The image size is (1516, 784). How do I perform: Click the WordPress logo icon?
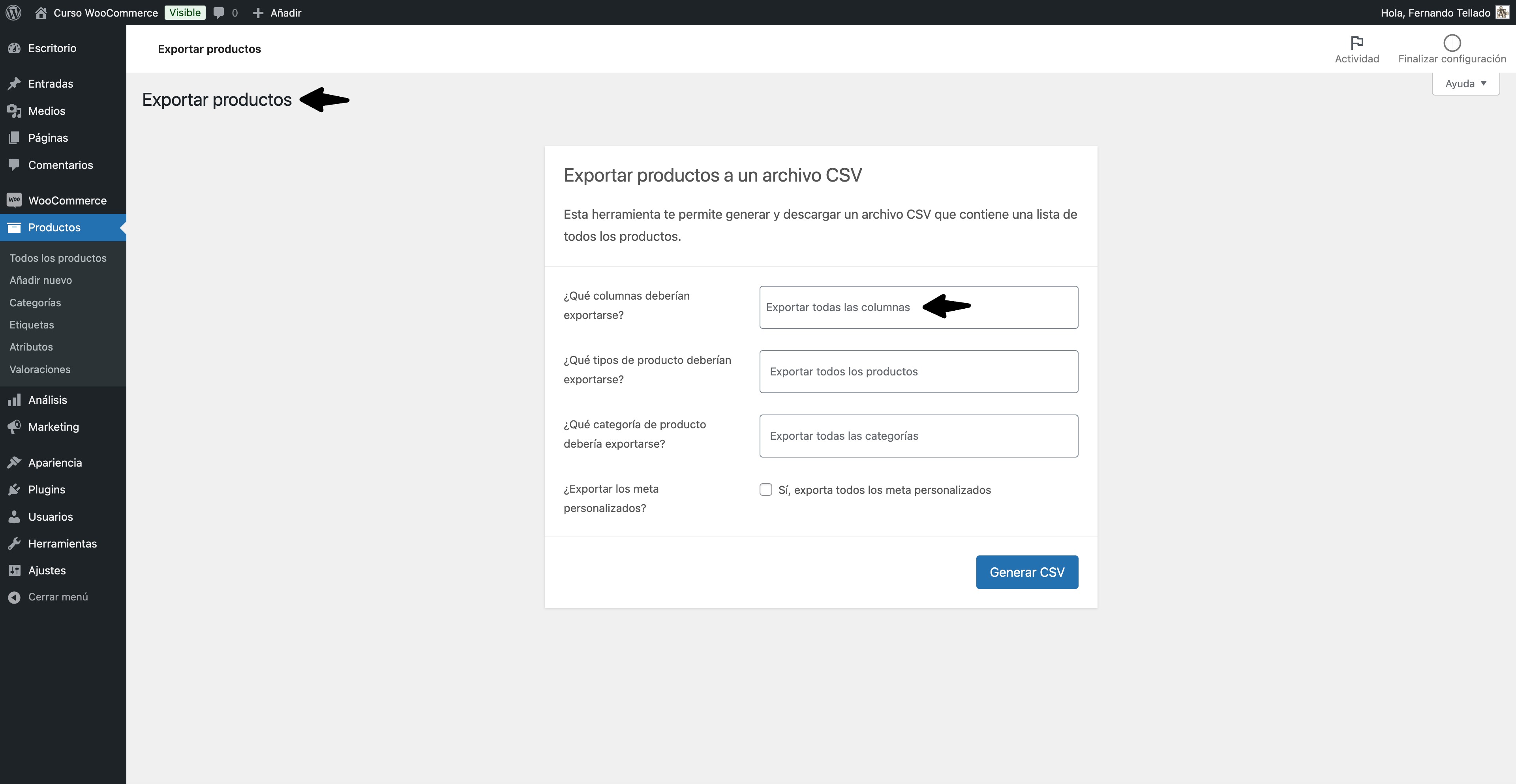click(13, 12)
